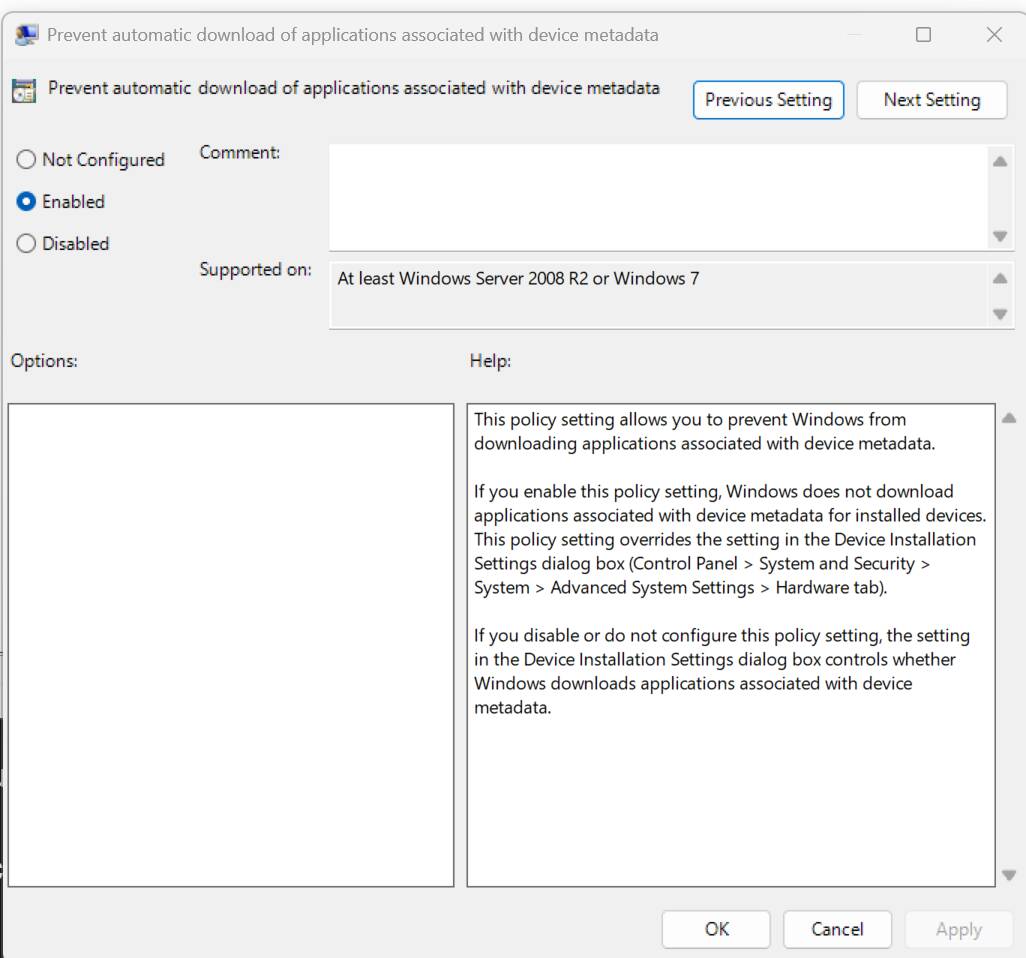Go to the Previous Setting
Screen dimensions: 1026x958
pos(768,100)
